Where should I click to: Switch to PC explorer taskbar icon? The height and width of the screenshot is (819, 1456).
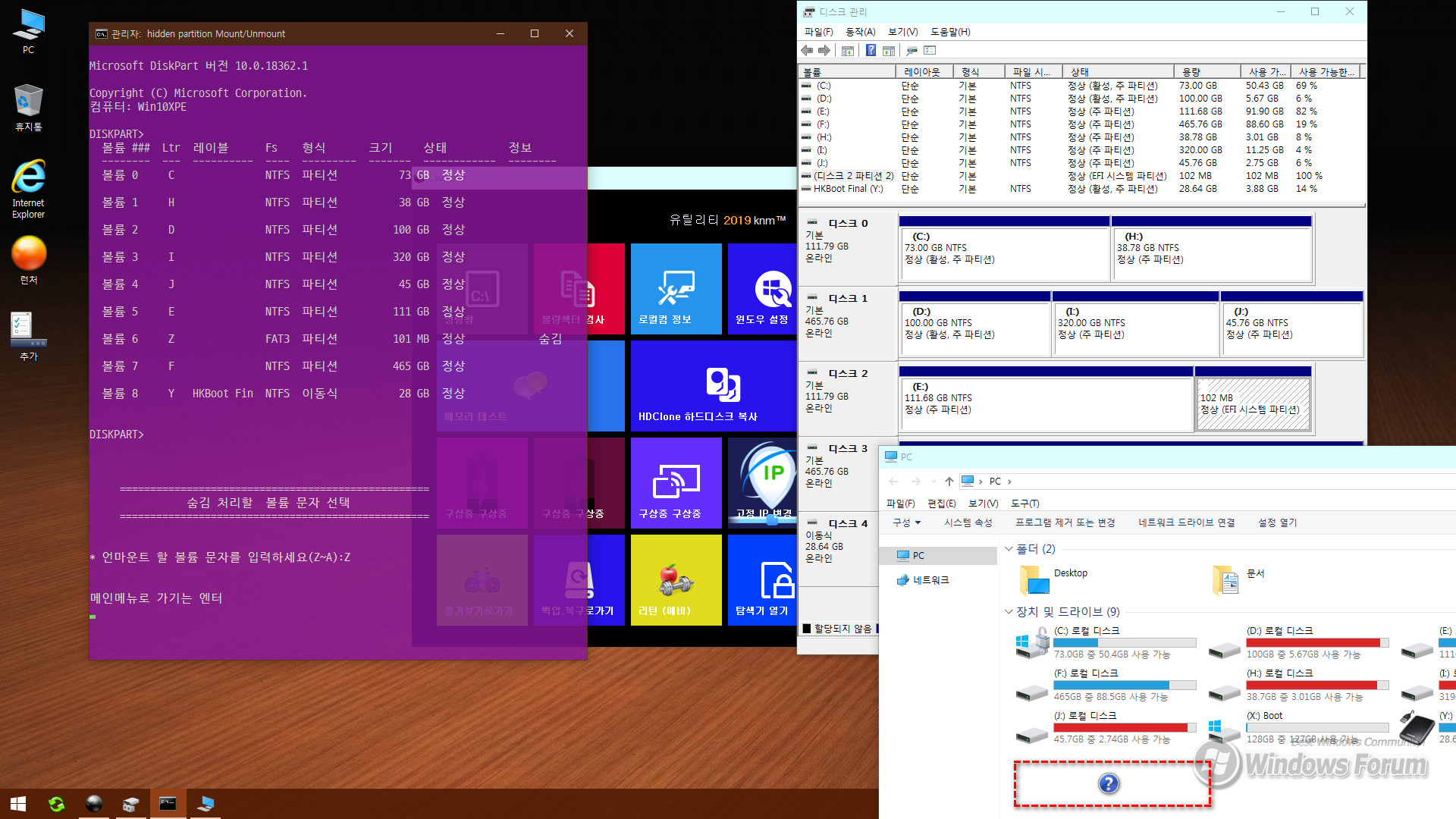pos(205,804)
